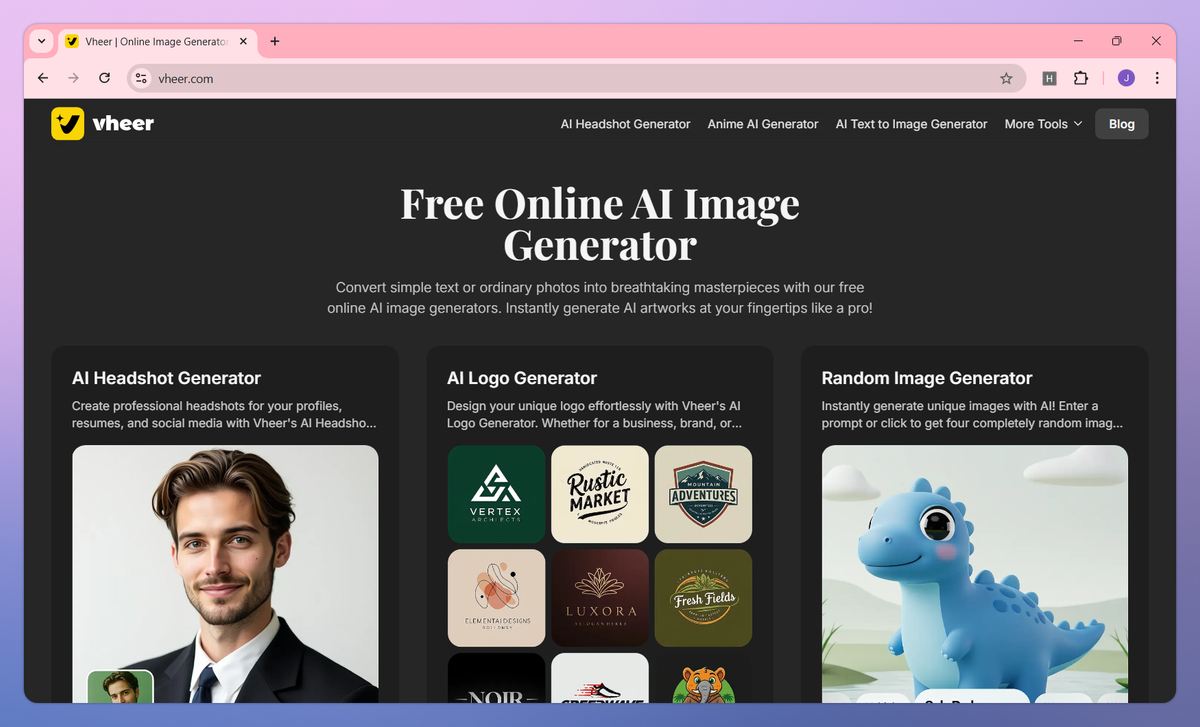Click the Vheer yellow logo icon
The image size is (1200, 727).
tap(68, 124)
